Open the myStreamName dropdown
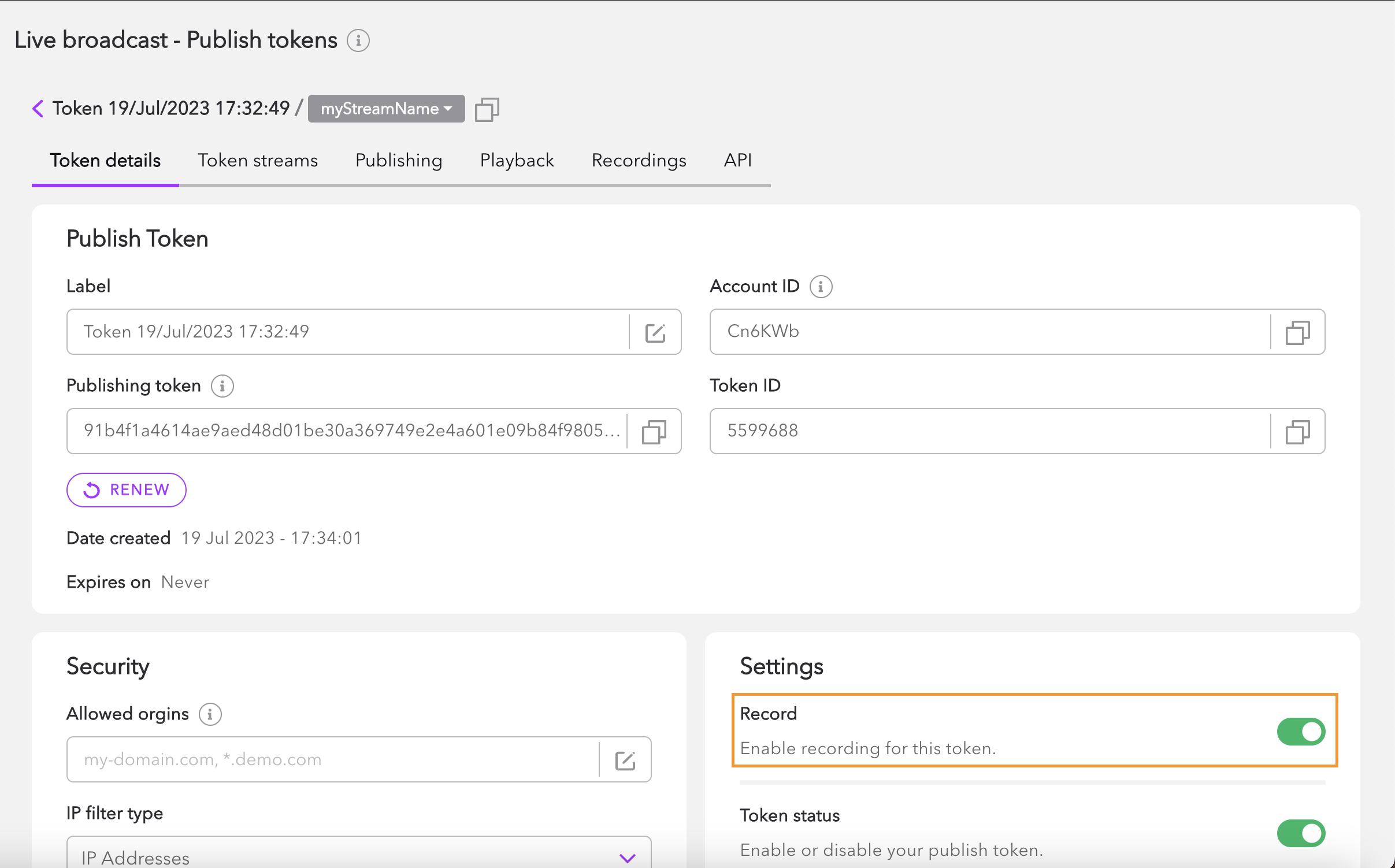The image size is (1395, 868). coord(386,109)
